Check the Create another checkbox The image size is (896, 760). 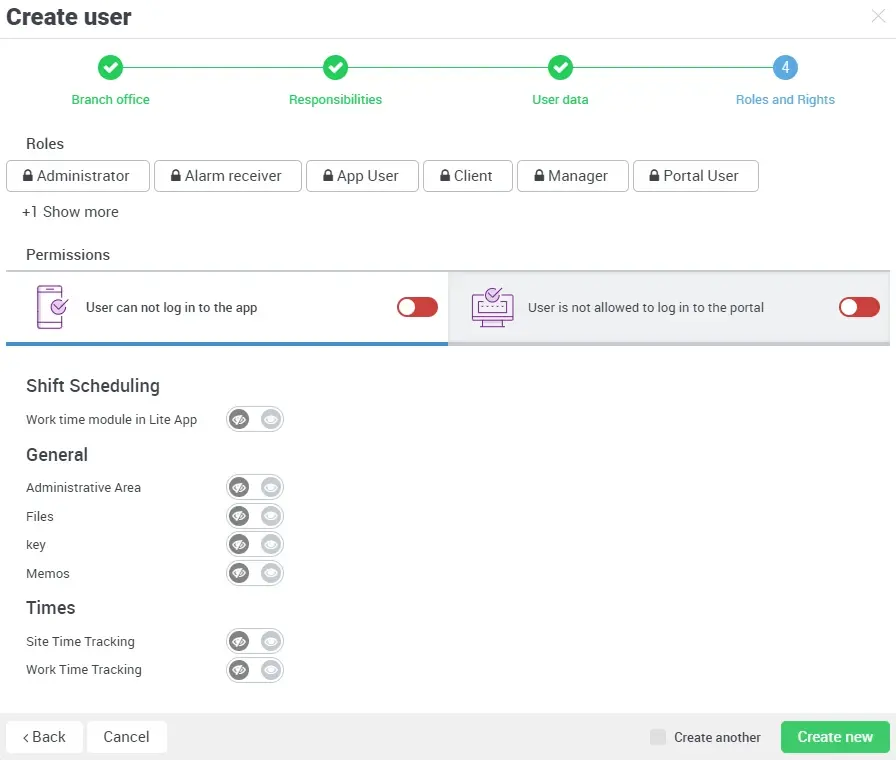[658, 737]
